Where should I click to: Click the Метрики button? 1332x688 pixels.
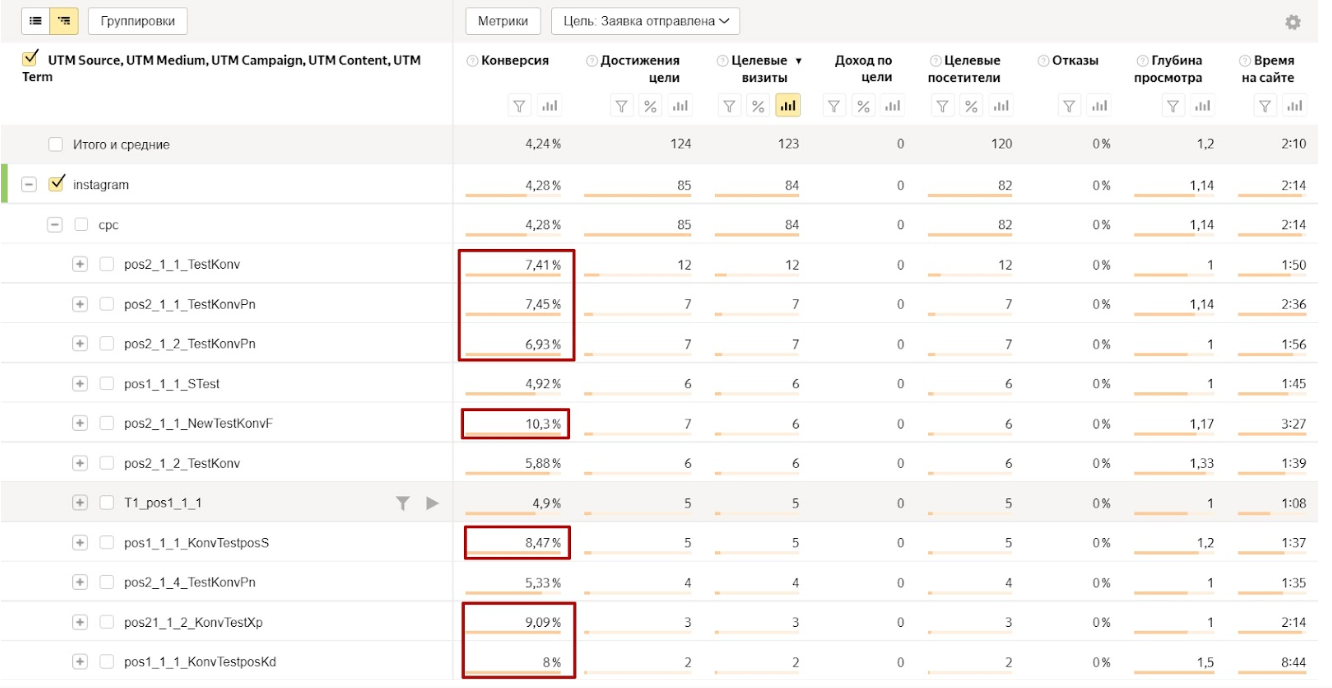pyautogui.click(x=503, y=20)
